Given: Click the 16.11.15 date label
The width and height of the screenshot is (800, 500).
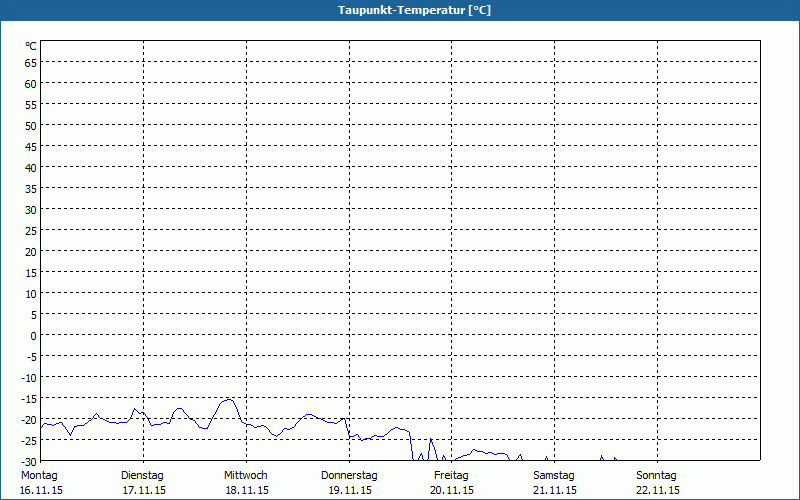Looking at the screenshot, I should coord(41,491).
